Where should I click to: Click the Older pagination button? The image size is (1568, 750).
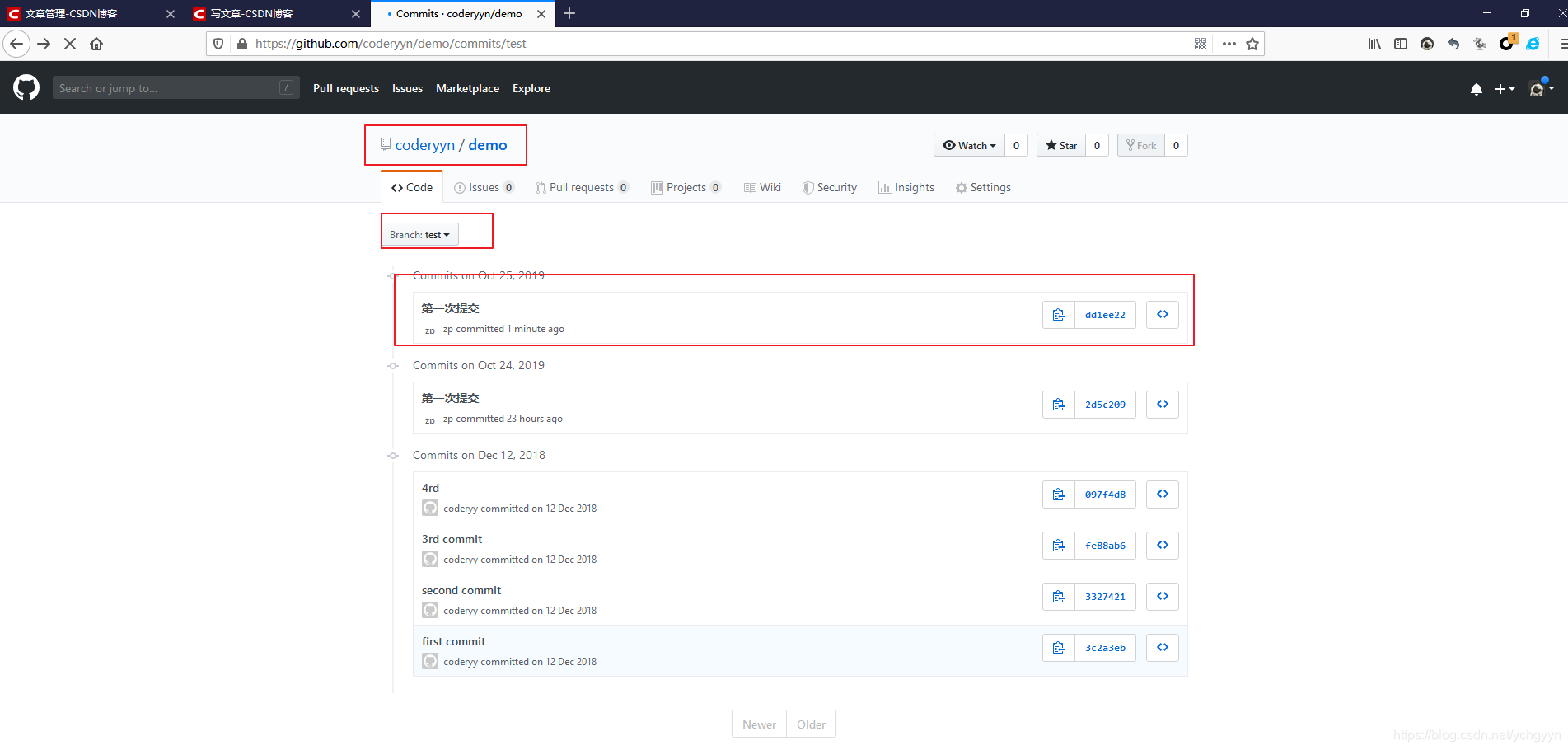tap(811, 724)
